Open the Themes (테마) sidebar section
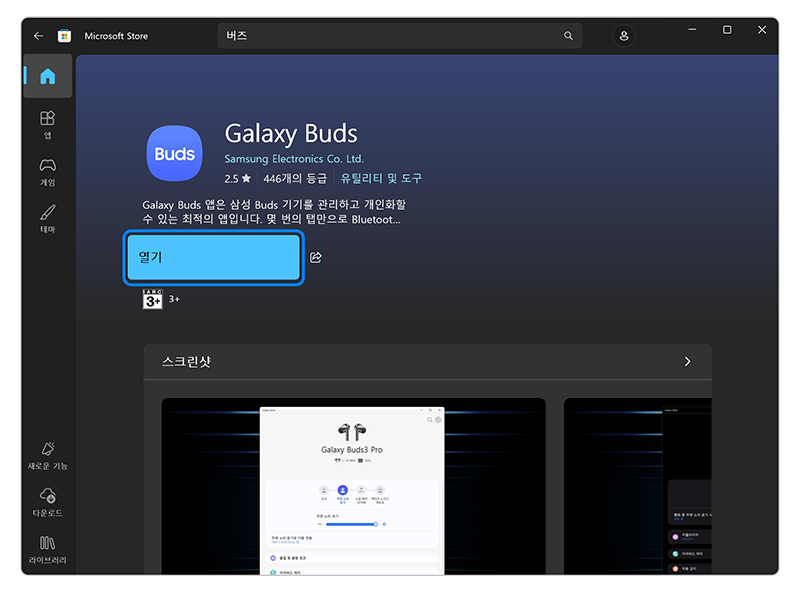The width and height of the screenshot is (800, 591). click(x=47, y=219)
